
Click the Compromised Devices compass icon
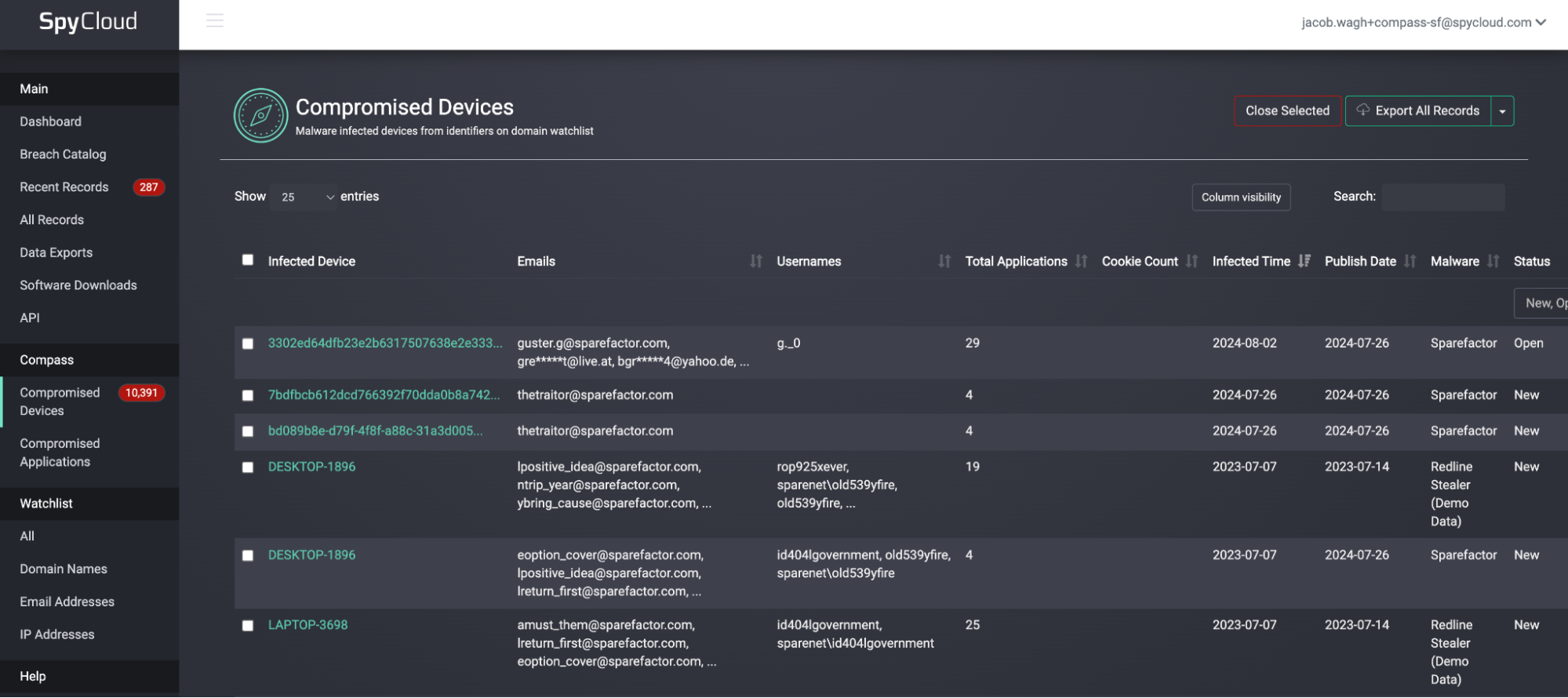tap(261, 115)
